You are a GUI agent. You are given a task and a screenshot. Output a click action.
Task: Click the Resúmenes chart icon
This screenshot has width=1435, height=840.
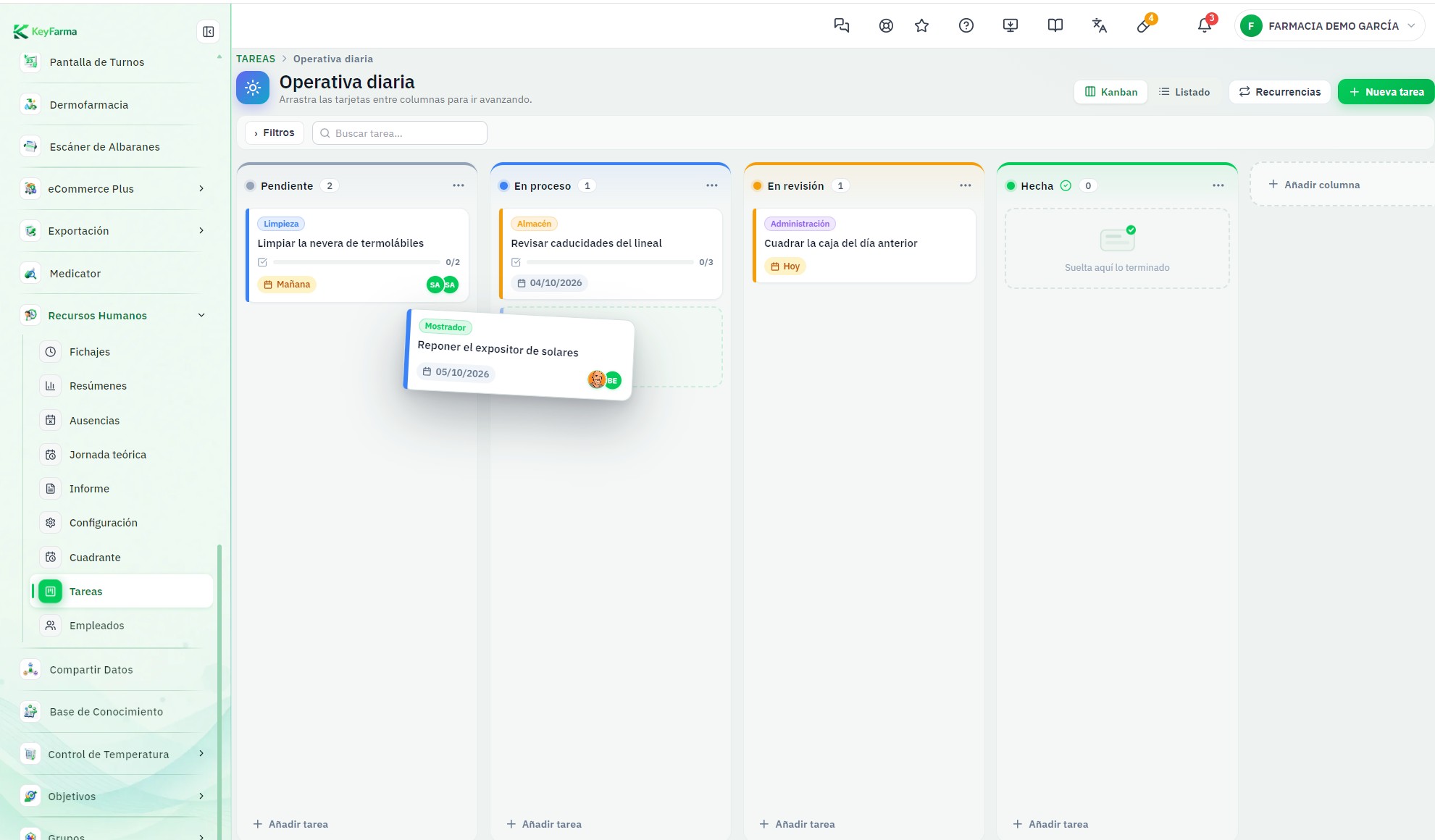click(x=51, y=386)
